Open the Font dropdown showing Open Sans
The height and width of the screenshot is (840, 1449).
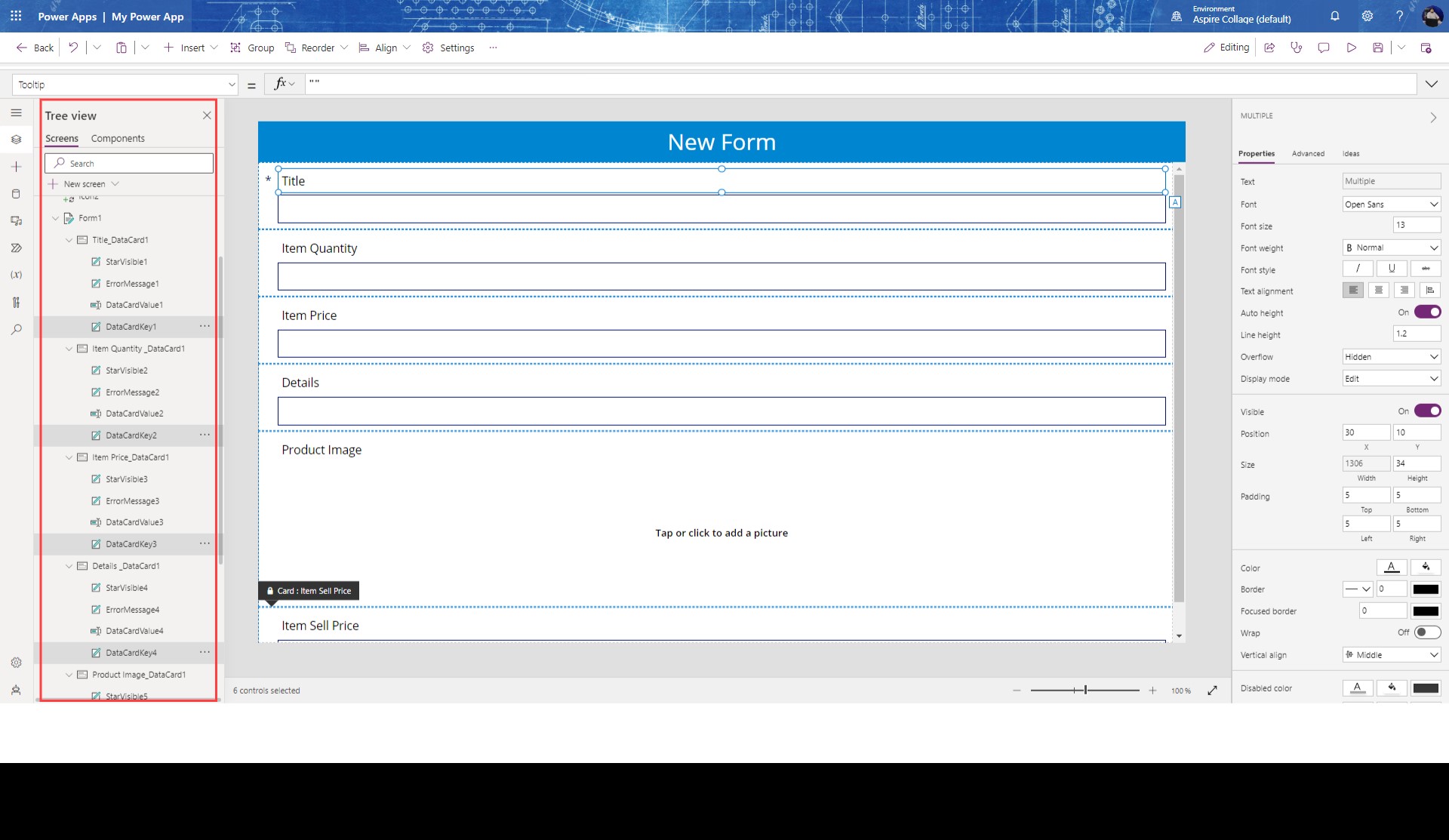click(1391, 204)
